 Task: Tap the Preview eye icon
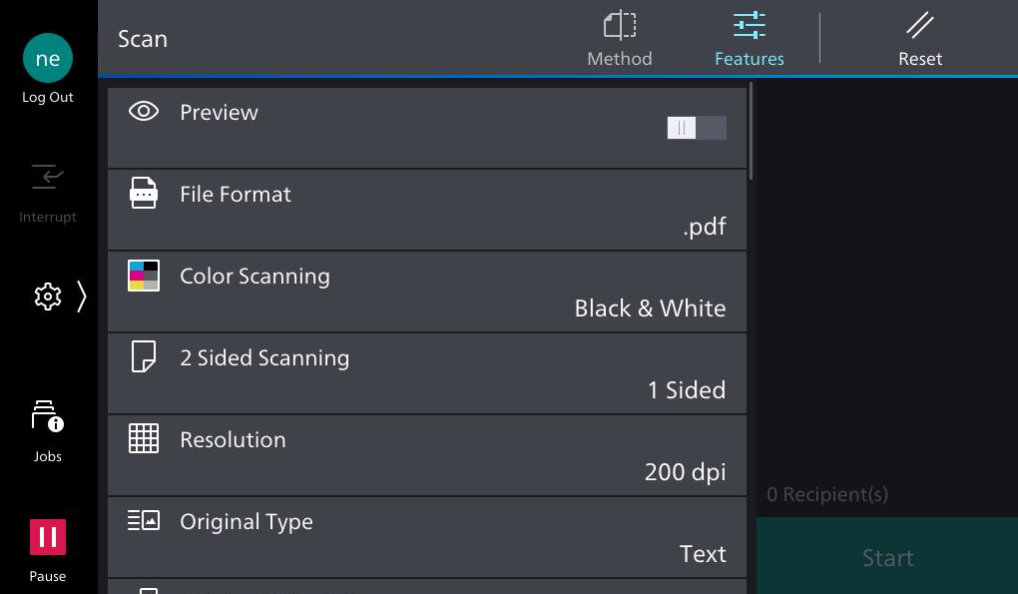[144, 112]
